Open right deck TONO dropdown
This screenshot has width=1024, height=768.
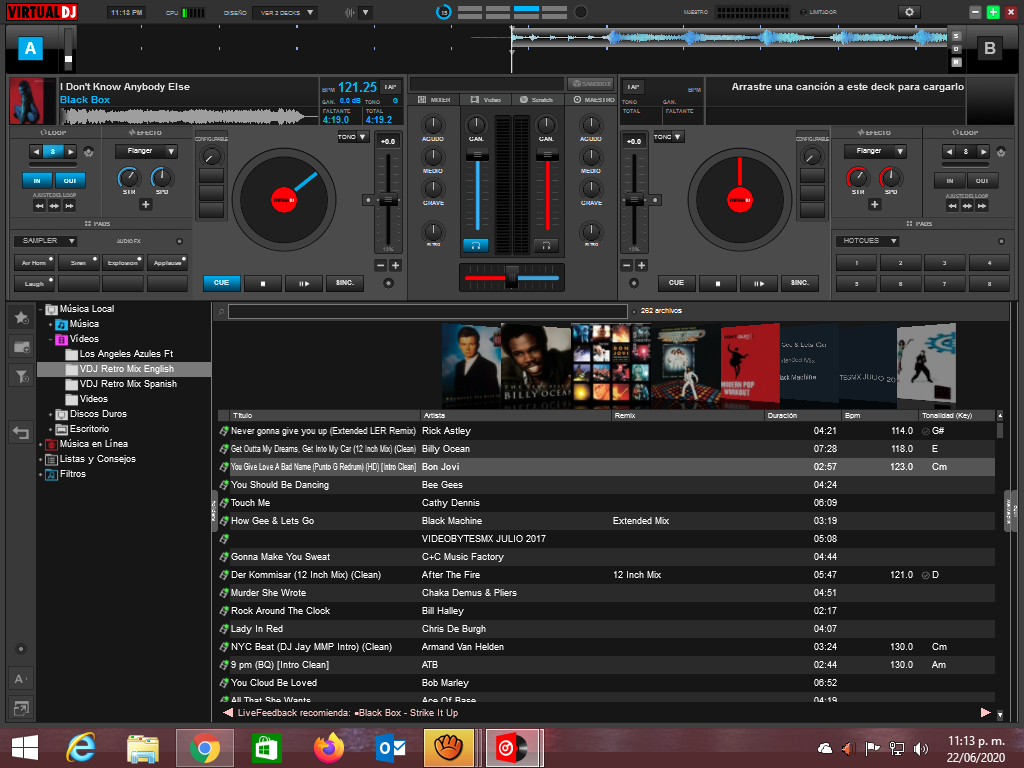(668, 137)
